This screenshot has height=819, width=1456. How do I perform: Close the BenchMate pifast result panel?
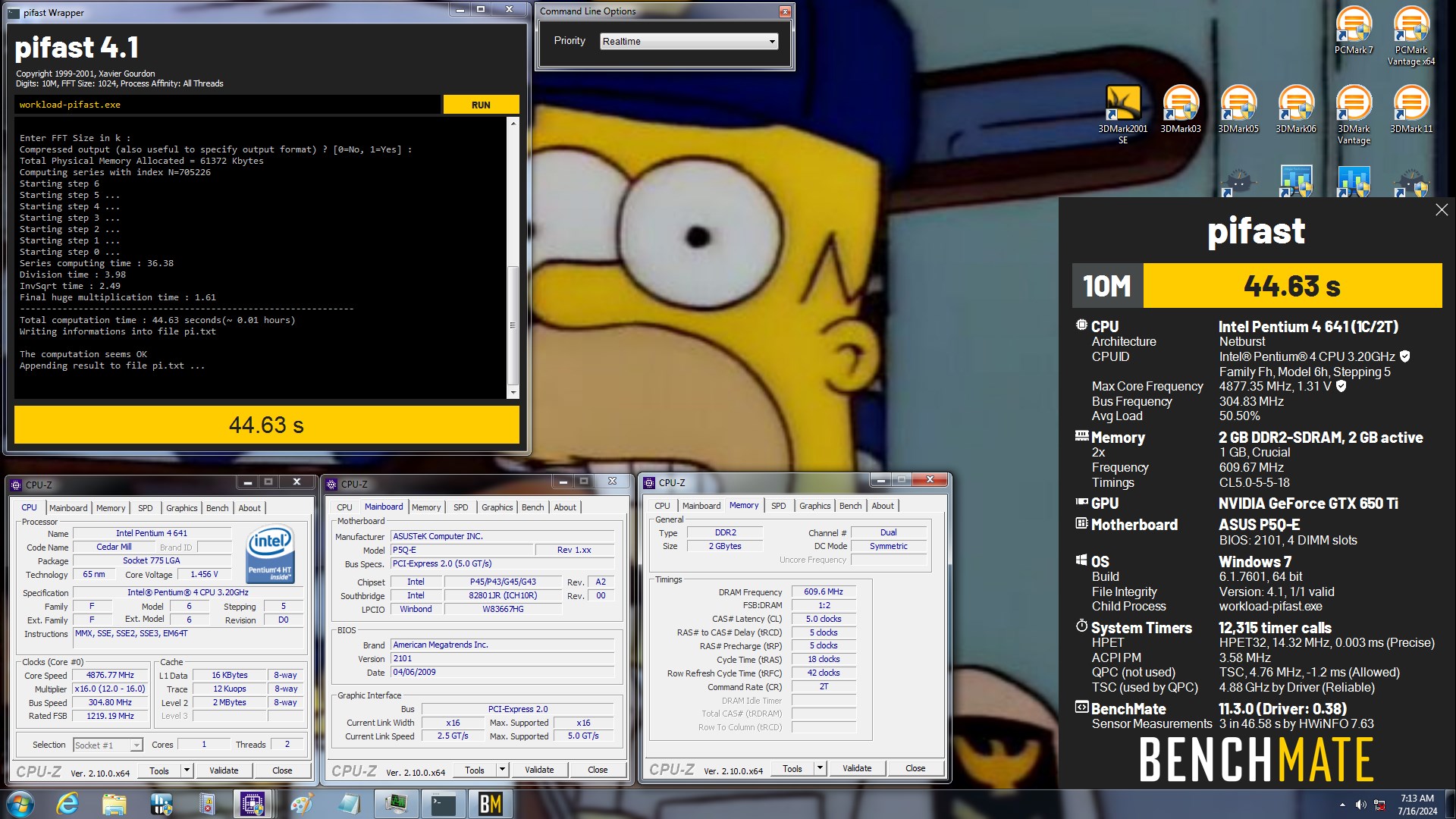click(x=1442, y=210)
